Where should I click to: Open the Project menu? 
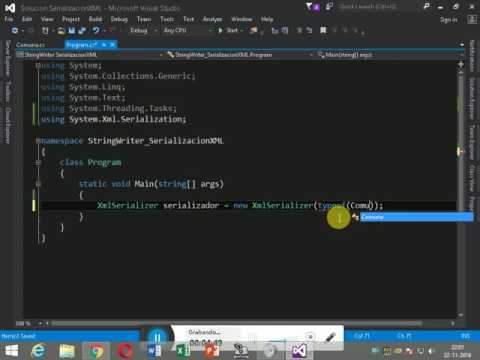71,19
